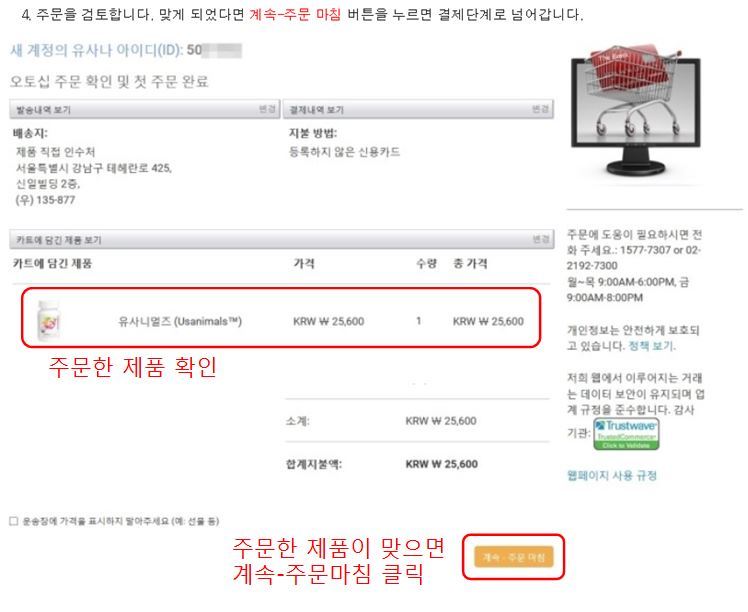The image size is (748, 612).
Task: Click the customer service phone number text
Action: pos(633,258)
